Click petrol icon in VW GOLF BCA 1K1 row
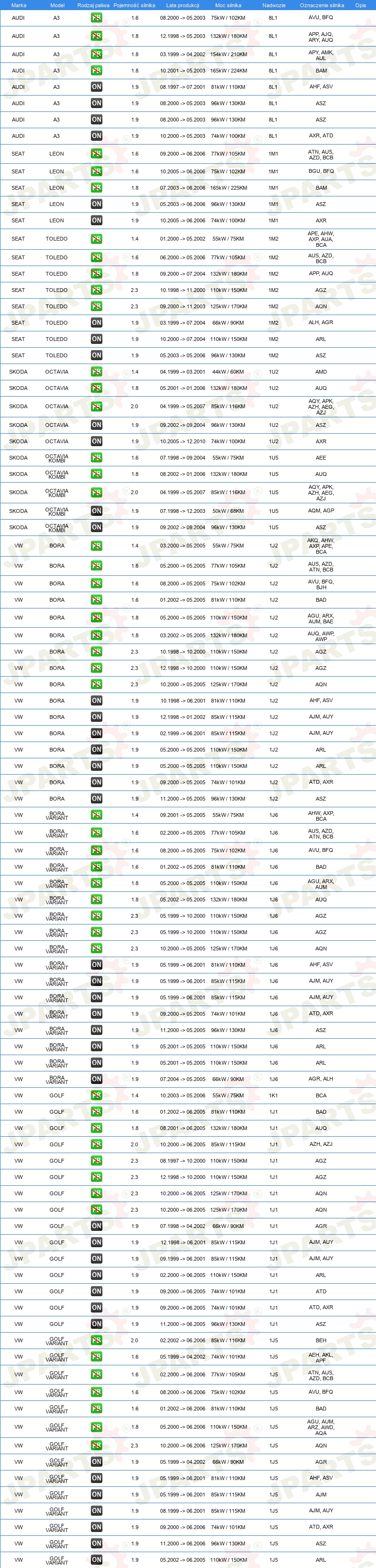376x1568 pixels. click(96, 1095)
